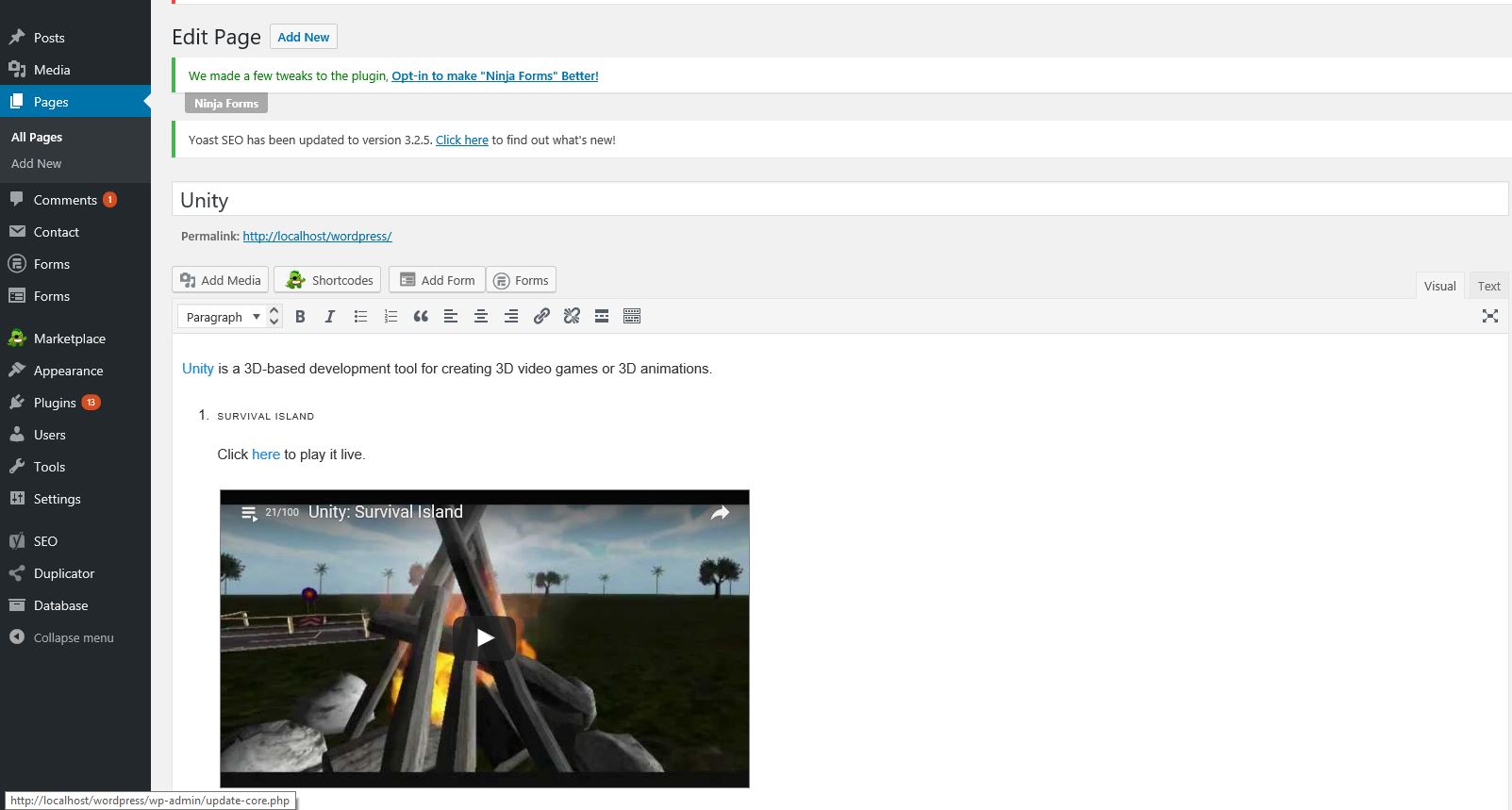Open the page permalink URL

(x=317, y=236)
